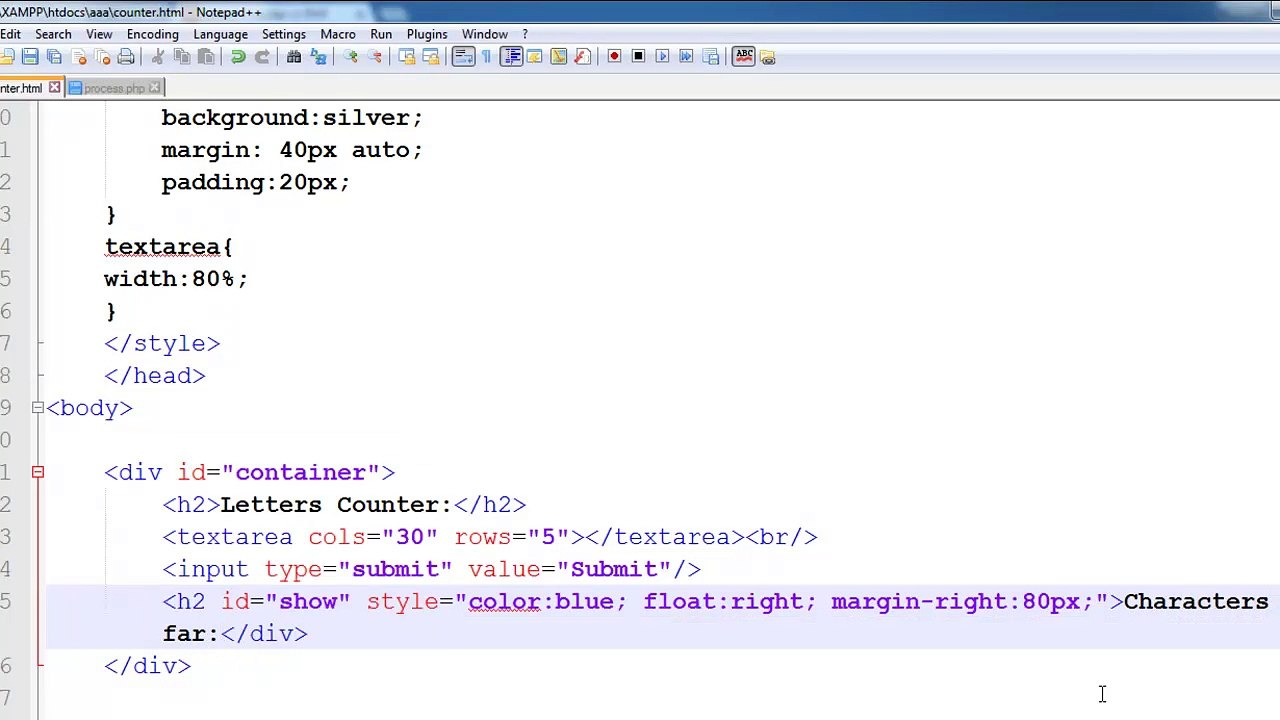This screenshot has width=1280, height=720.
Task: Open the Macro menu
Action: click(338, 34)
